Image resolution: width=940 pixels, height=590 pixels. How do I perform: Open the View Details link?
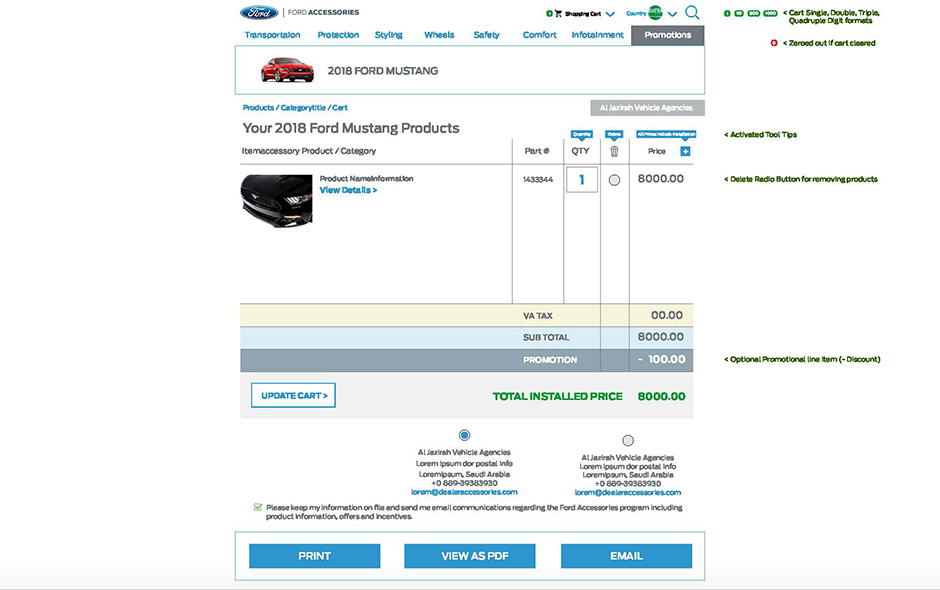348,190
